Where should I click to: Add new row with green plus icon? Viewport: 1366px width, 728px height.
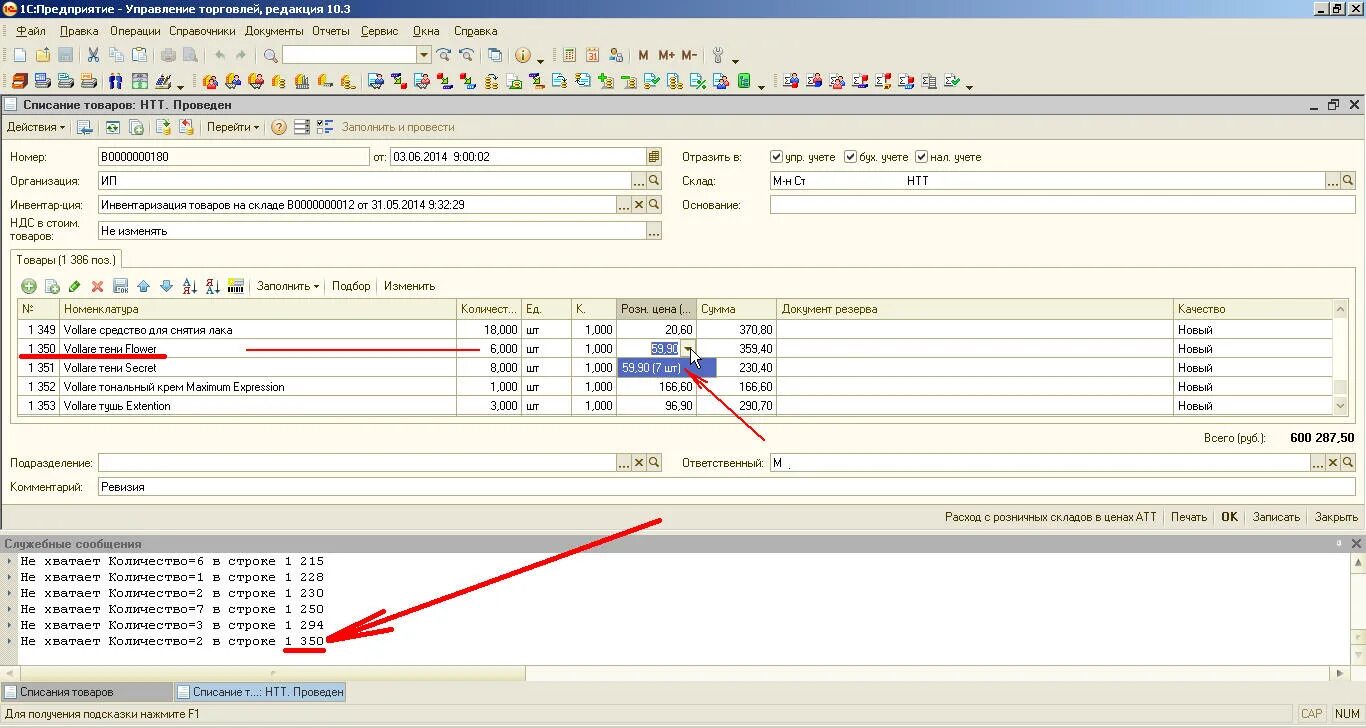click(29, 286)
